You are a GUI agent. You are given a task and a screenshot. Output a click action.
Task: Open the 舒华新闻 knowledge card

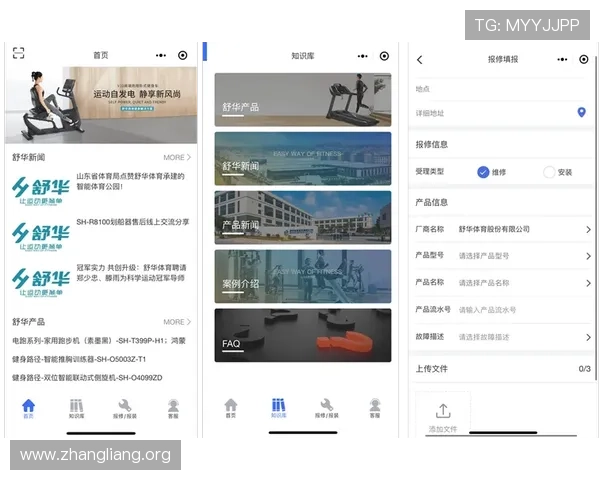303,158
